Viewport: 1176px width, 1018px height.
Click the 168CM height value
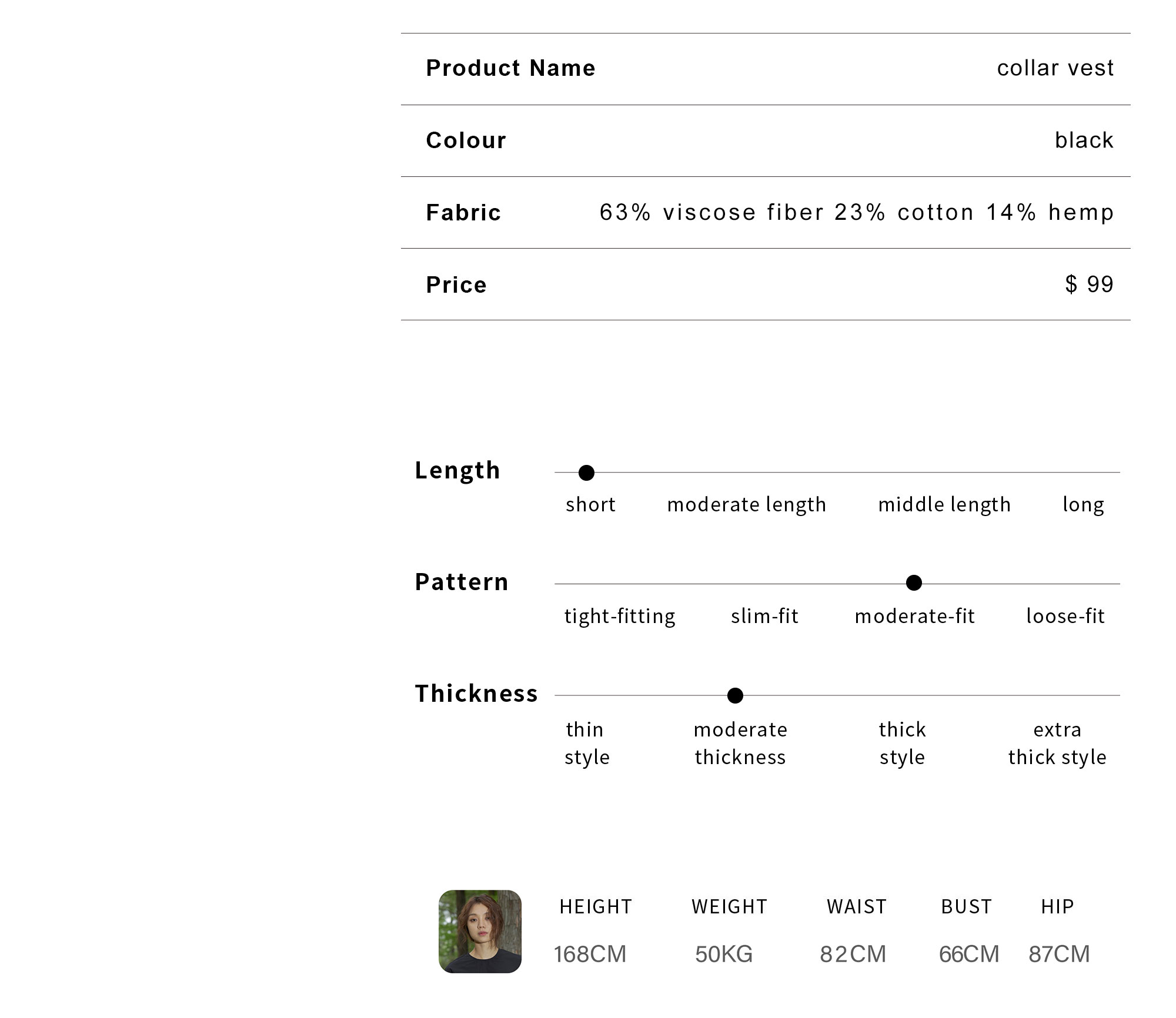click(590, 954)
